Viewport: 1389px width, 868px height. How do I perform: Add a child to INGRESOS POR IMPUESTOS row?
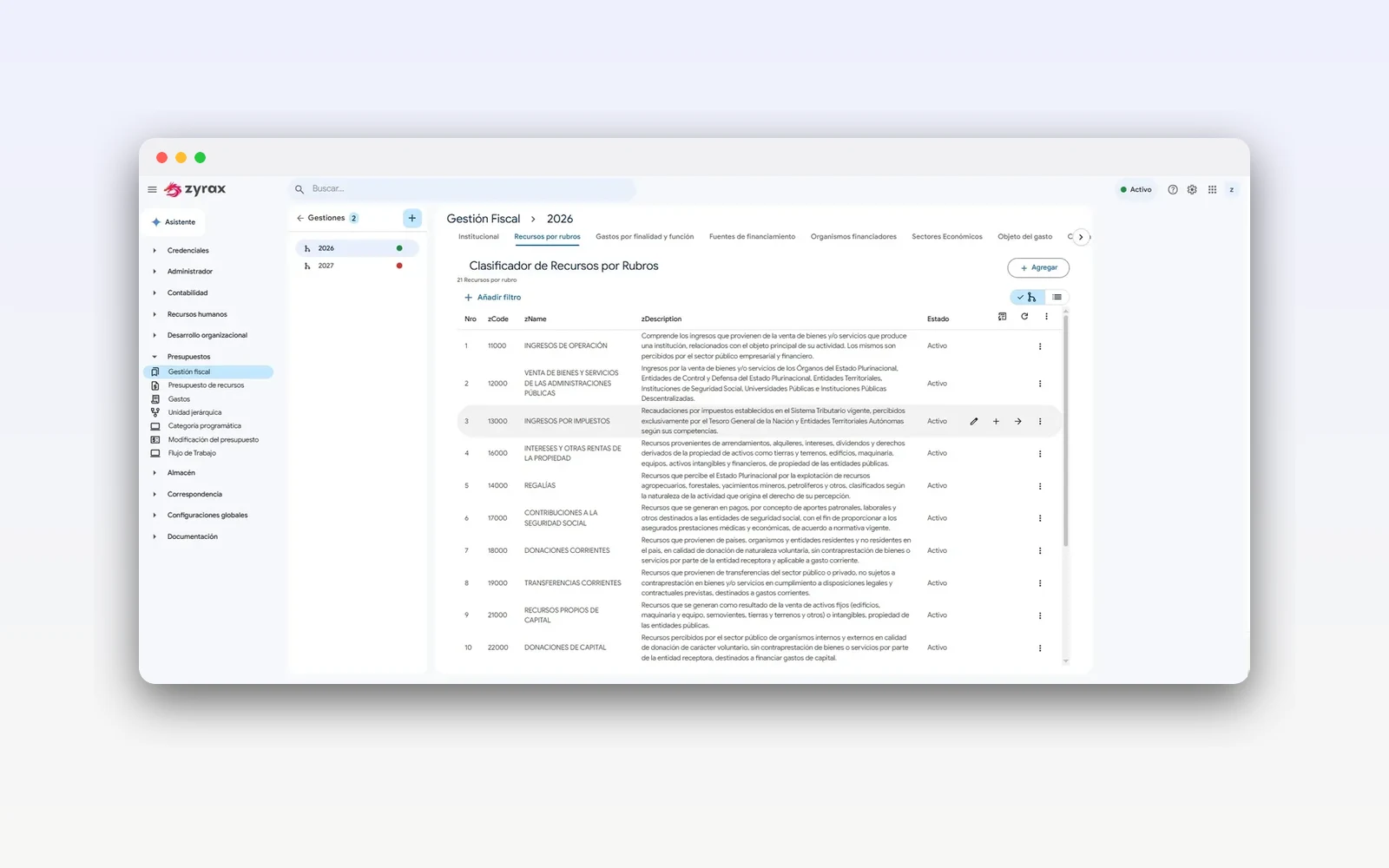[x=996, y=422]
